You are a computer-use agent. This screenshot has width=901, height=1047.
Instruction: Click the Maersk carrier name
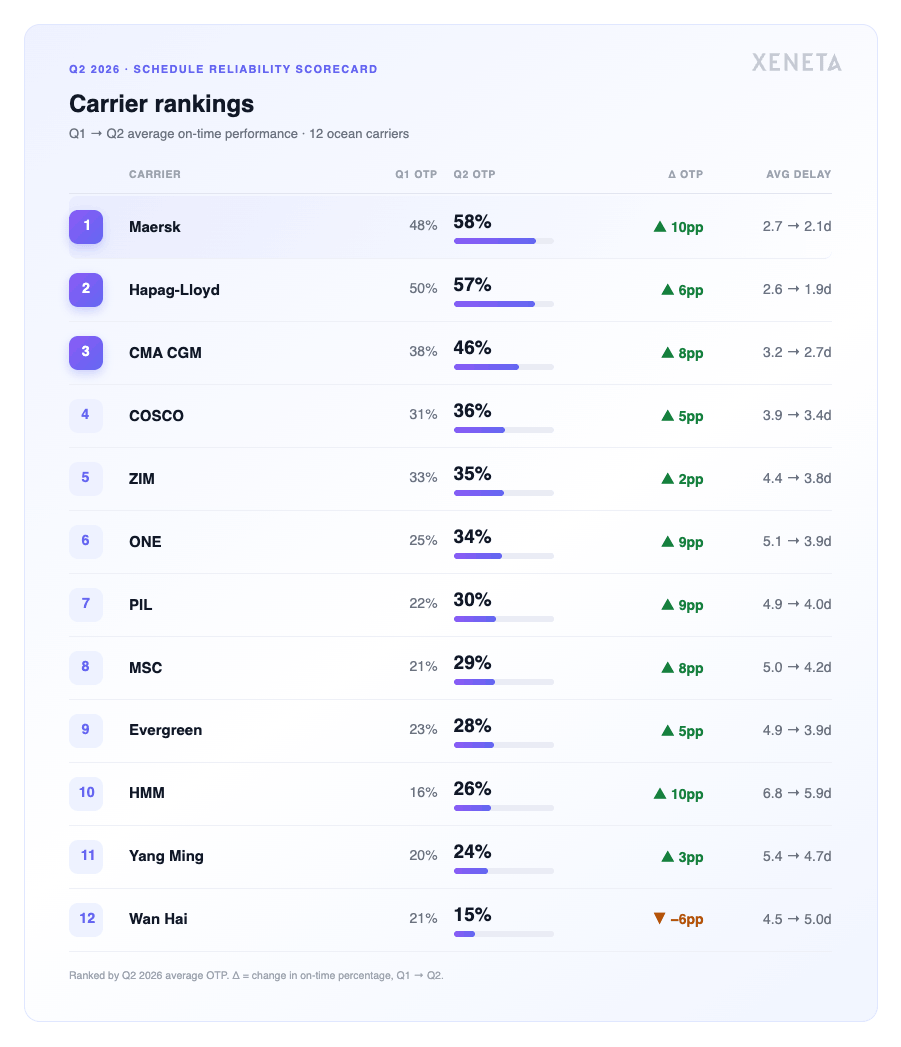pyautogui.click(x=155, y=227)
